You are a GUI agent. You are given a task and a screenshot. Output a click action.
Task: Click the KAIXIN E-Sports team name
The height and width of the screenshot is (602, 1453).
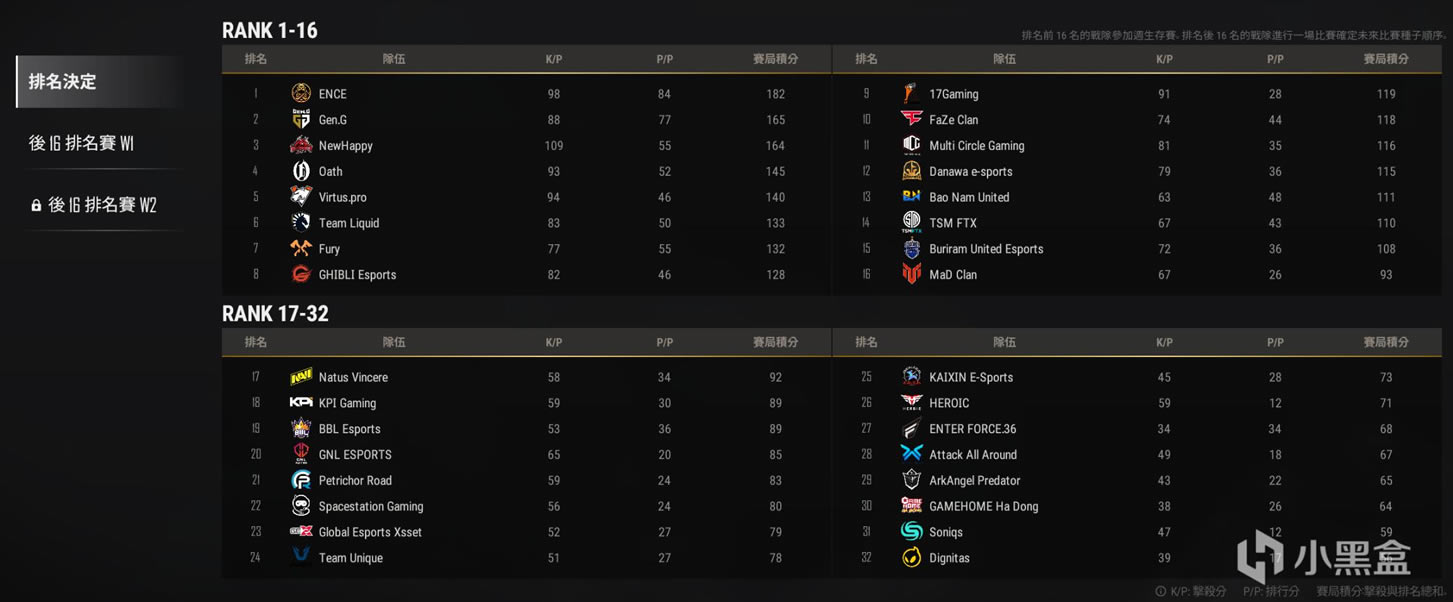pyautogui.click(x=971, y=377)
